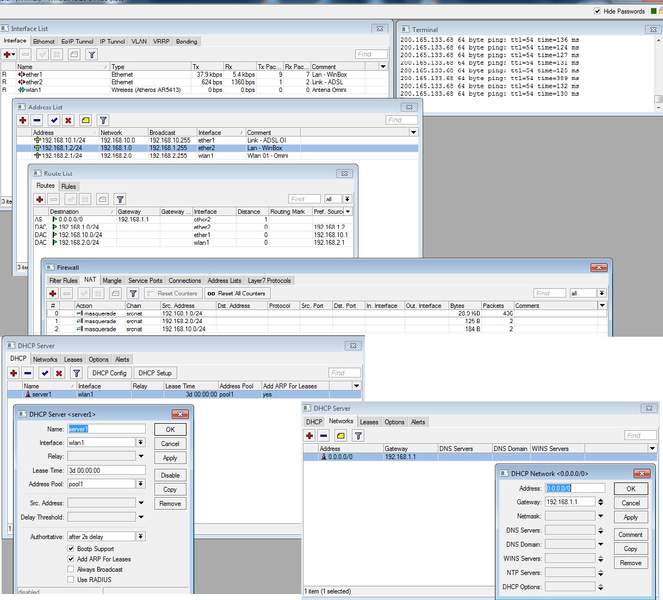This screenshot has width=663, height=600.
Task: Click the red X disable icon in Address List
Action: (x=68, y=121)
